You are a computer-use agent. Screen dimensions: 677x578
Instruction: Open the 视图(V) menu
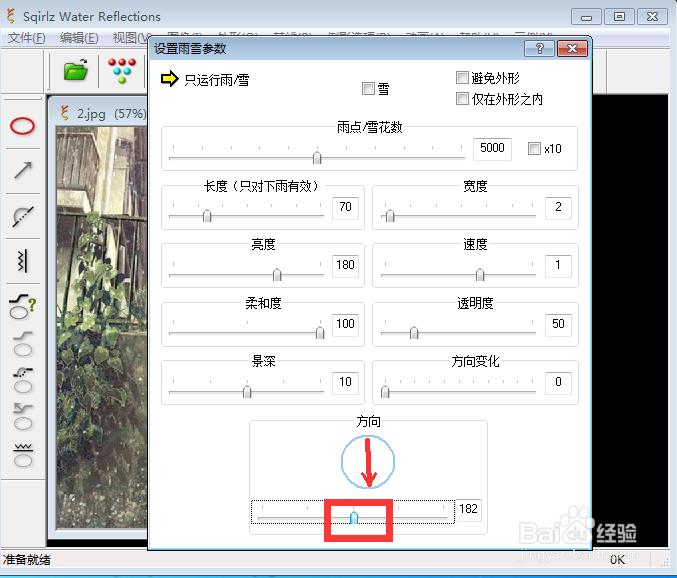click(131, 38)
